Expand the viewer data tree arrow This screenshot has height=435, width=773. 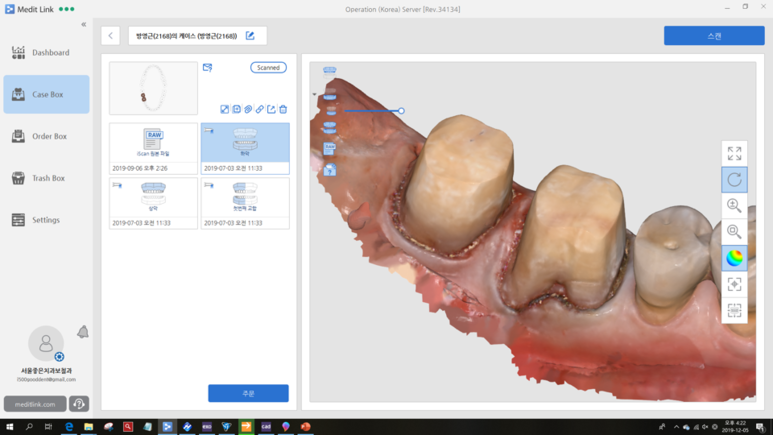coord(315,94)
